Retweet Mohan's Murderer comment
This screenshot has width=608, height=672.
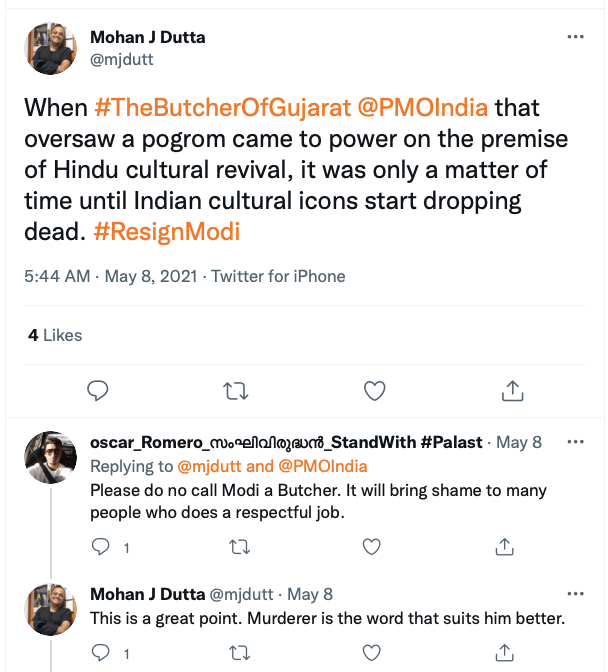[238, 654]
